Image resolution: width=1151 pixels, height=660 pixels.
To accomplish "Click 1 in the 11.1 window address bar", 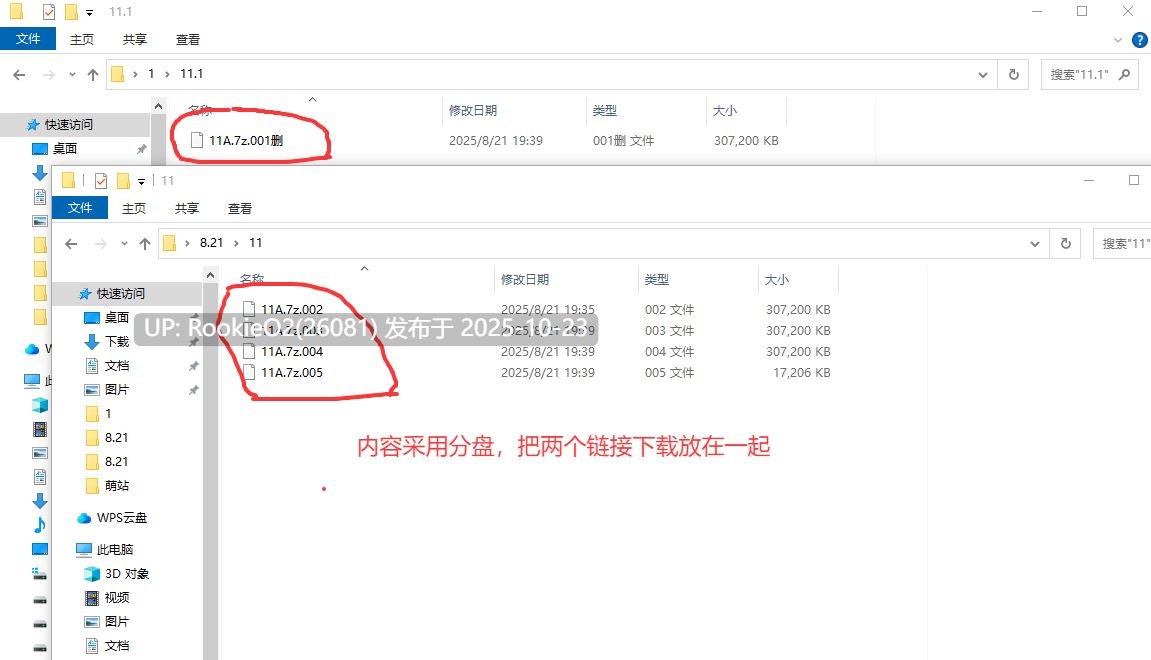I will (151, 73).
